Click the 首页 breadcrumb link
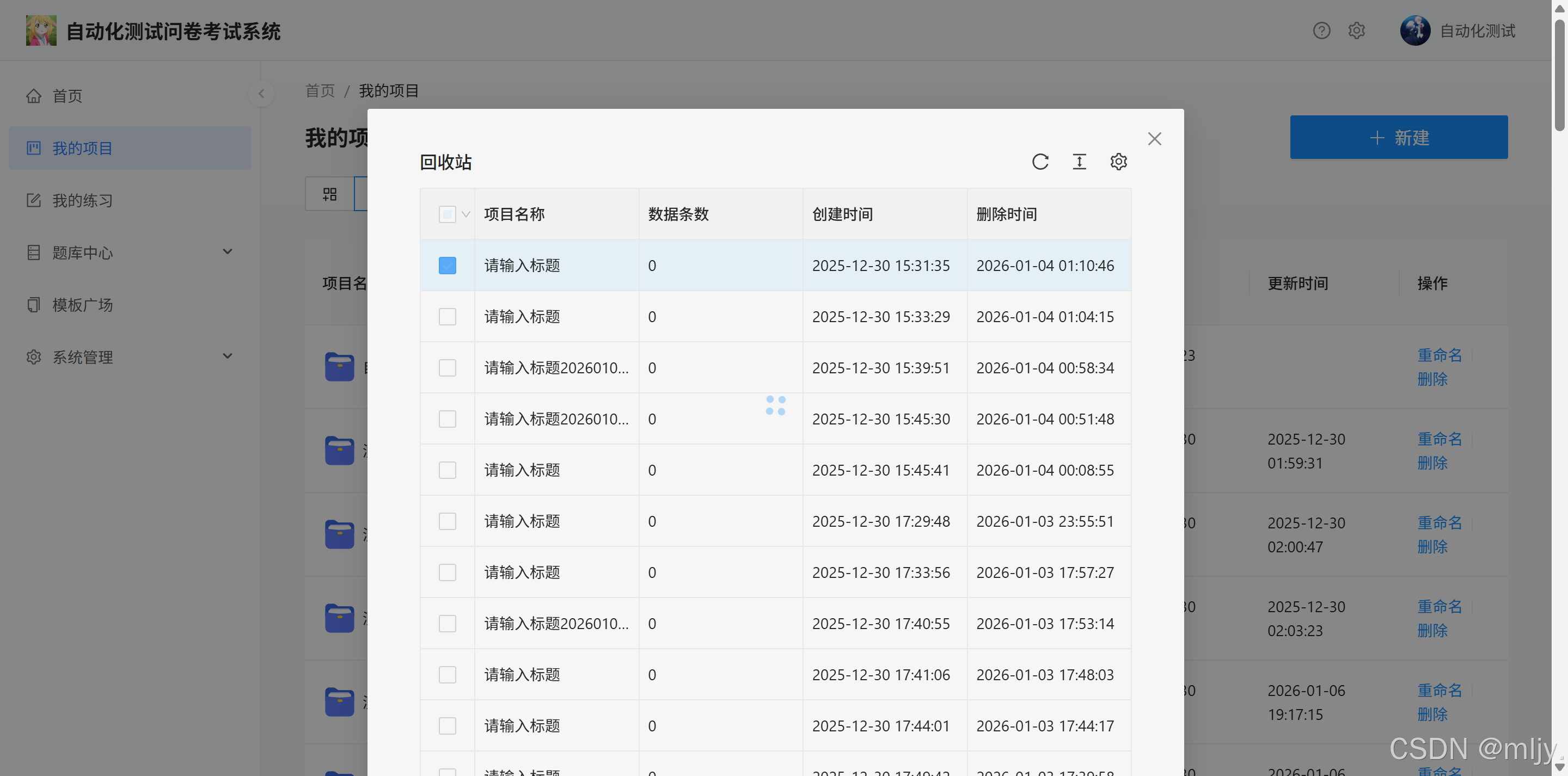 (x=320, y=91)
